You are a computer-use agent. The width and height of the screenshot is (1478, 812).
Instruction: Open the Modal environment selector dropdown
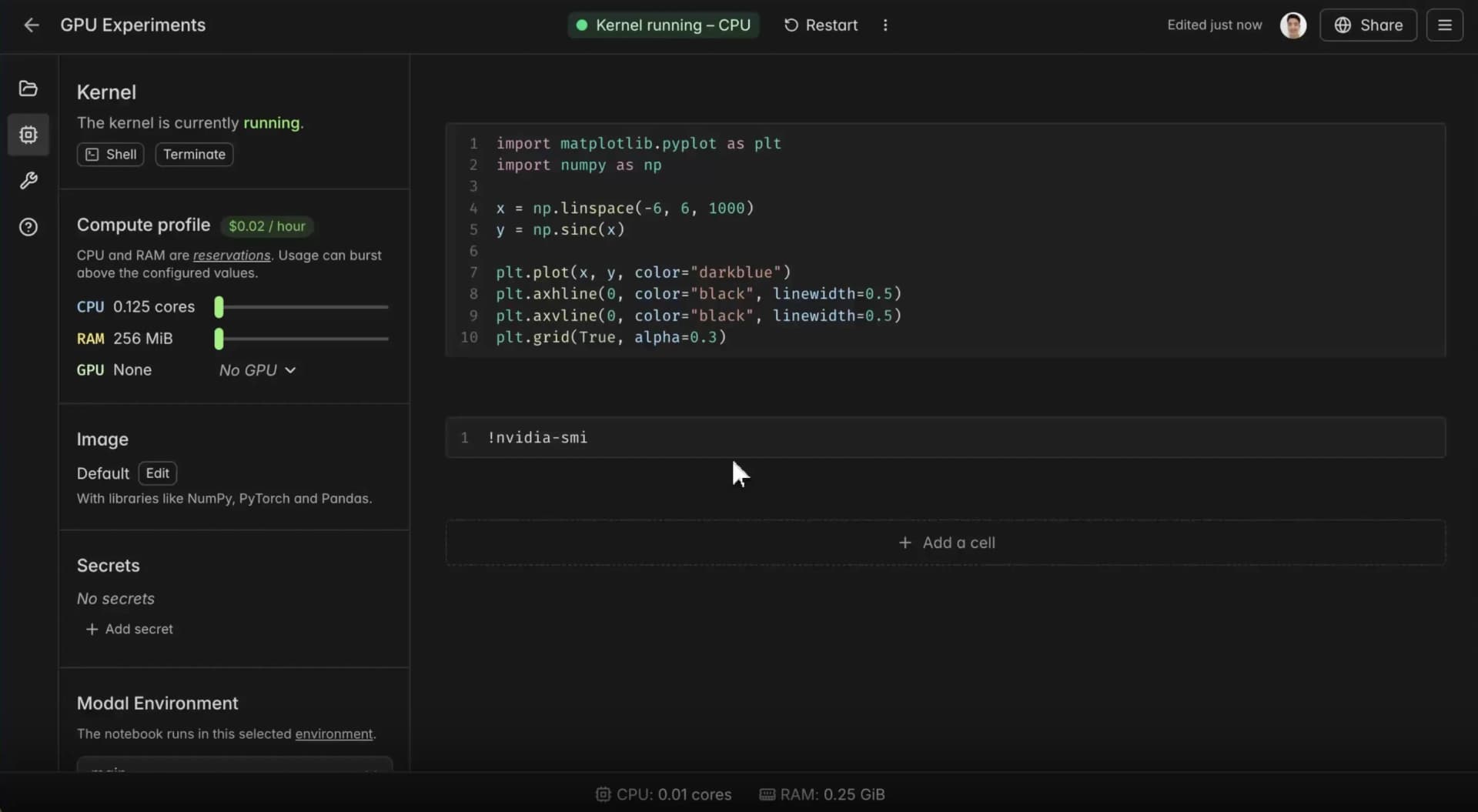pos(234,766)
